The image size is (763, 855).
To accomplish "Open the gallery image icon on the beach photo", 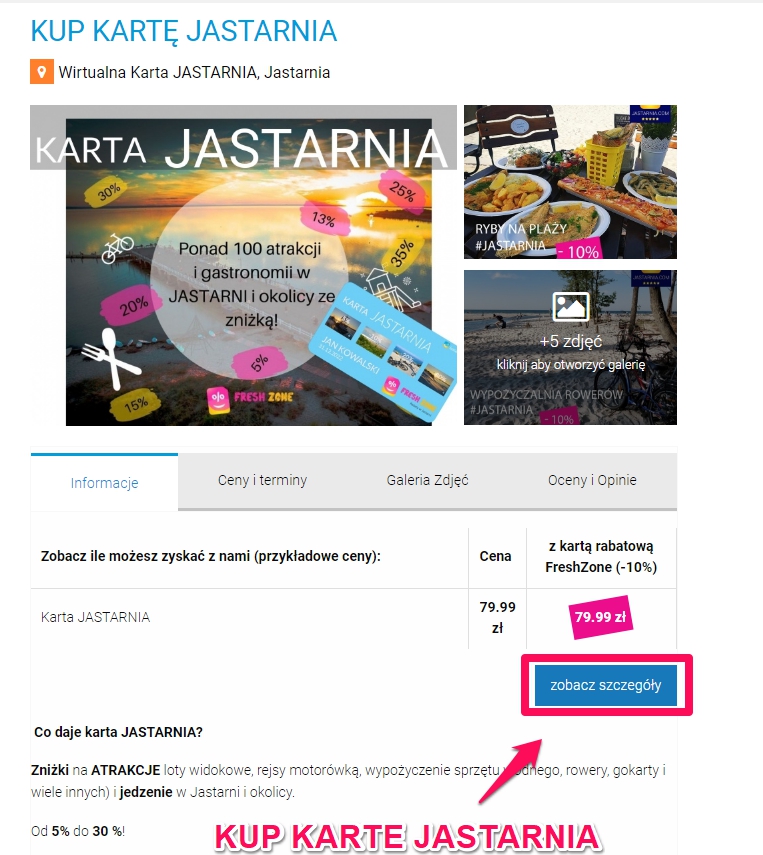I will click(x=570, y=306).
